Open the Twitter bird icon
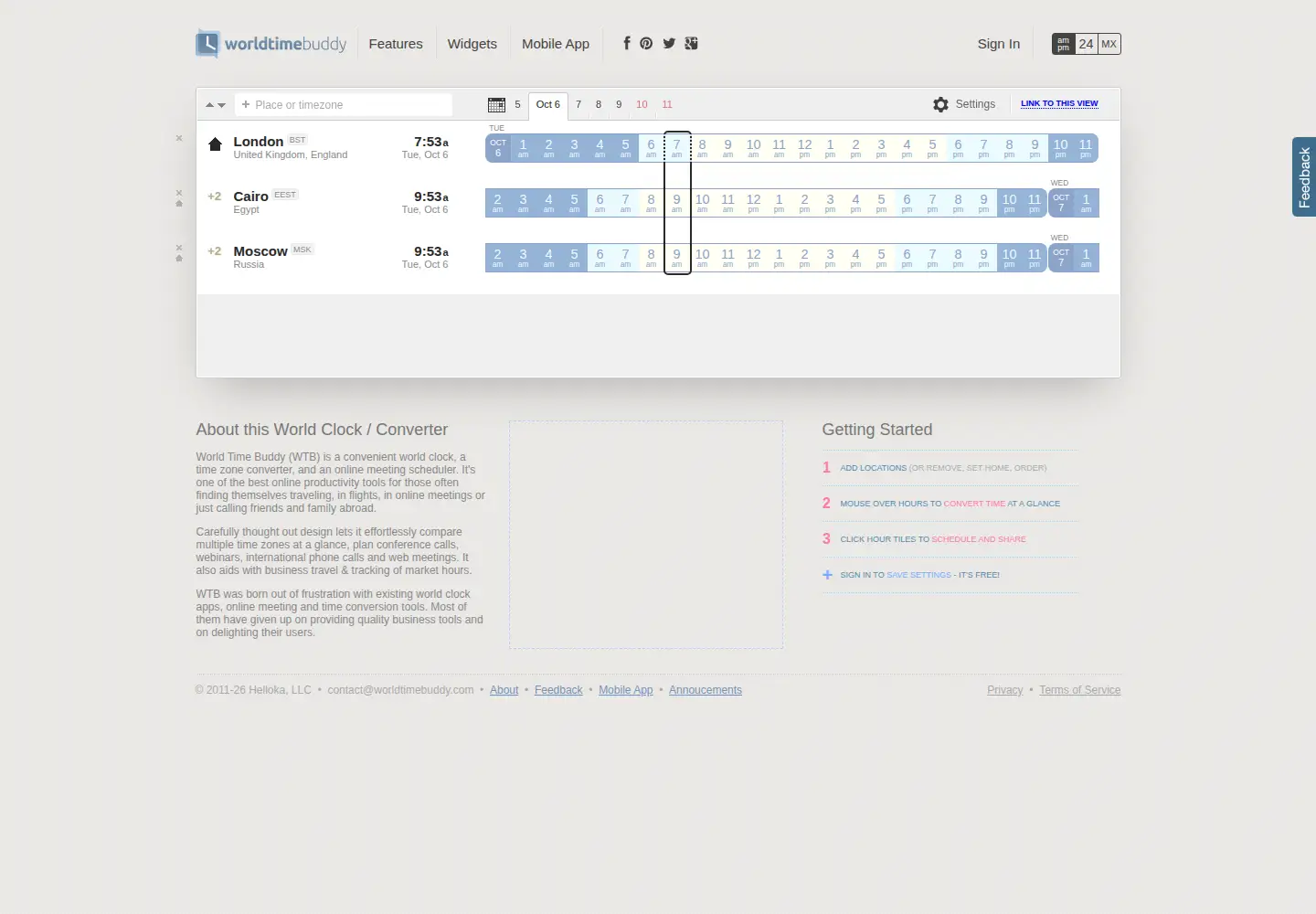This screenshot has height=914, width=1316. tap(669, 43)
